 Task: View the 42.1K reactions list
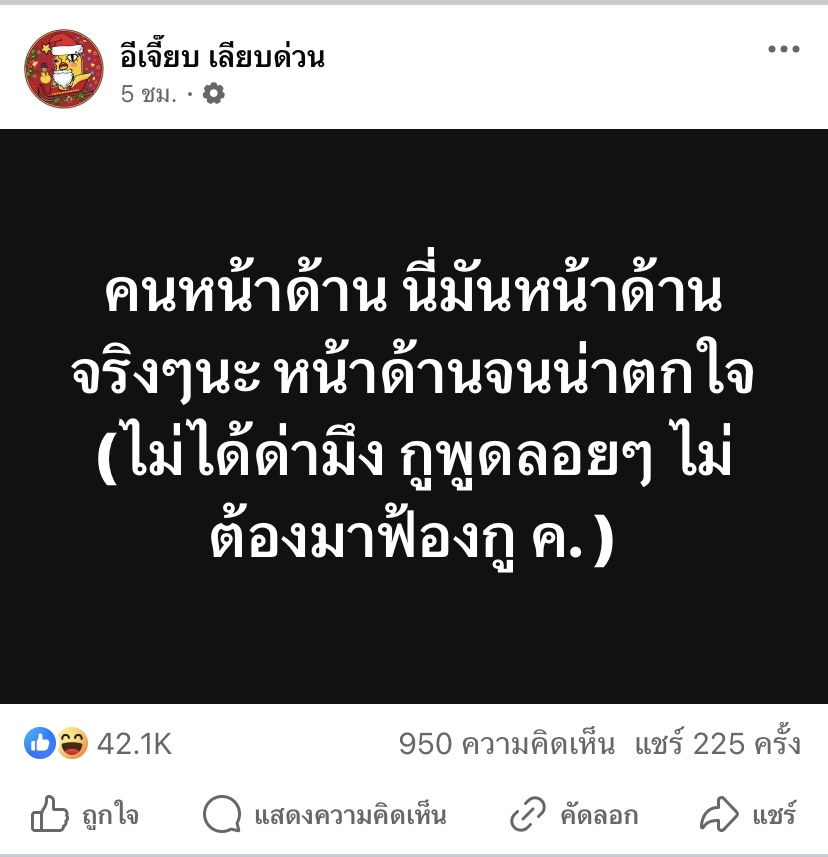(134, 744)
